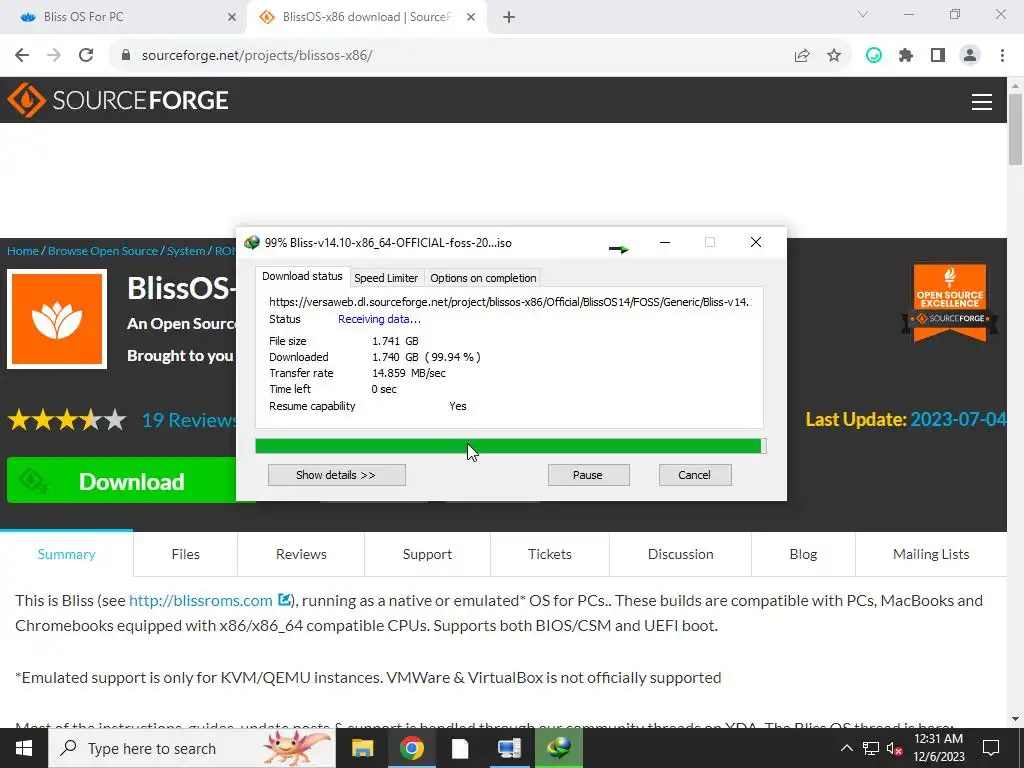Open the Support tab

pos(427,554)
